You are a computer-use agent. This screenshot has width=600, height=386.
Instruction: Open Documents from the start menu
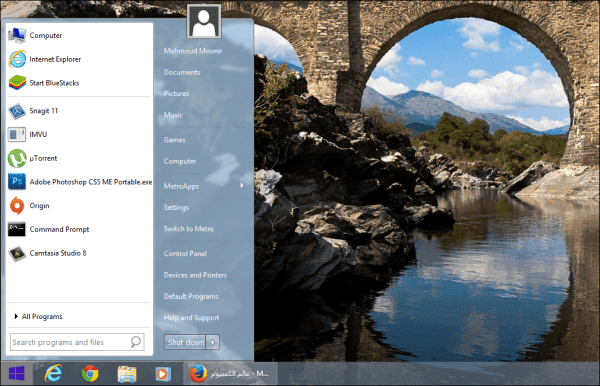[182, 72]
